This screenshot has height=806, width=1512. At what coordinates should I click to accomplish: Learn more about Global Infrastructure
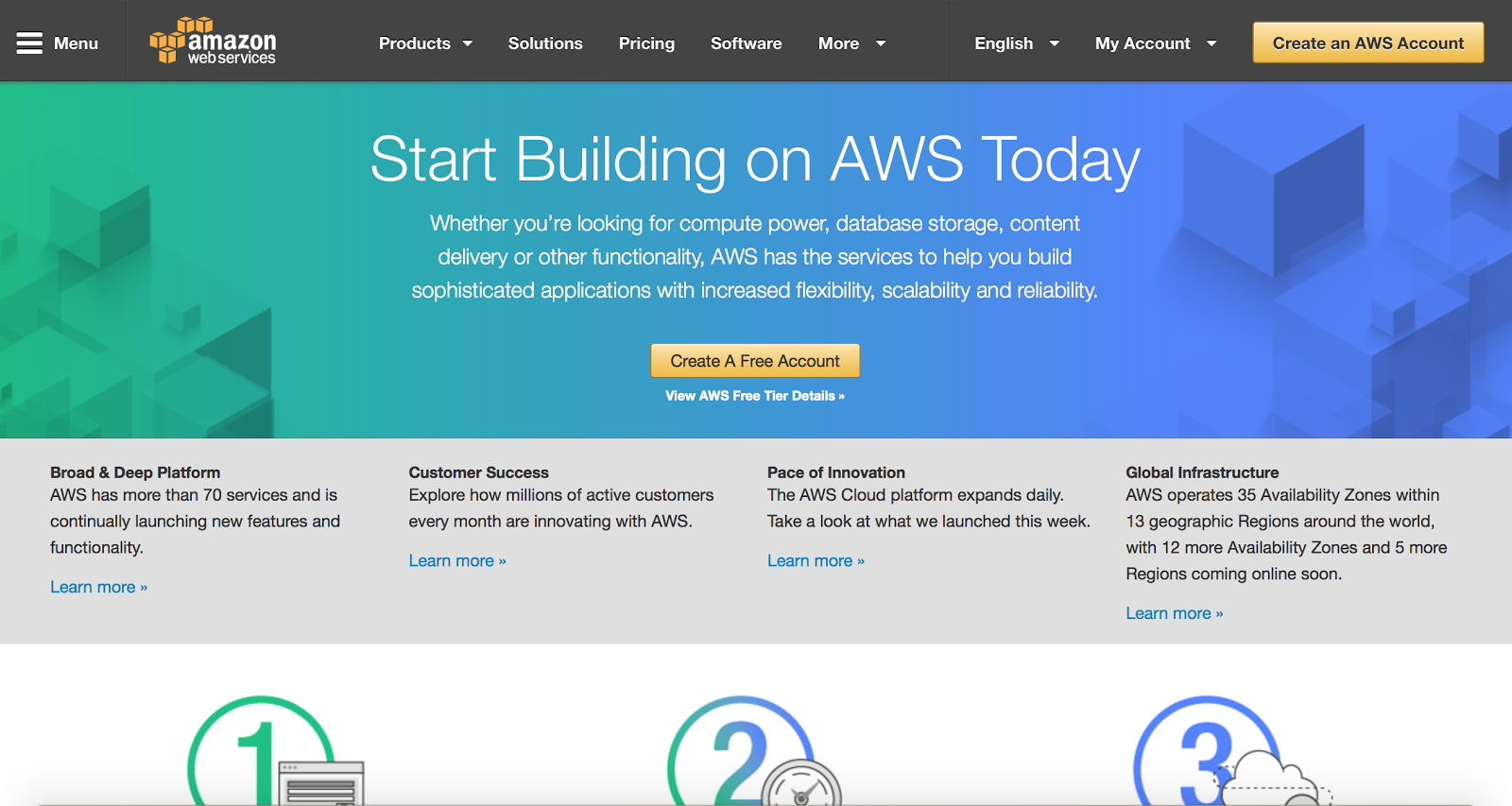(x=1175, y=613)
